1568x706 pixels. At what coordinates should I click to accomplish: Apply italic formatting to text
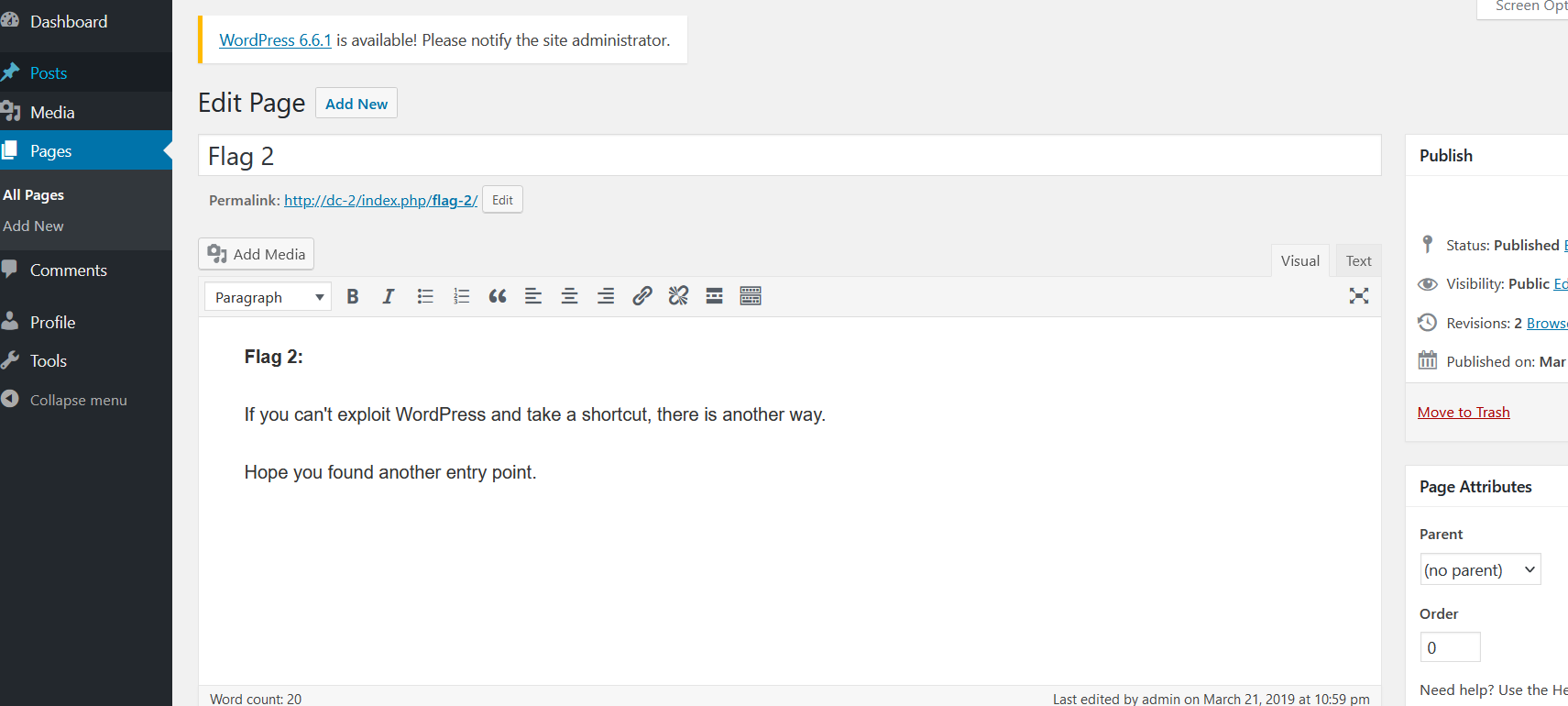pyautogui.click(x=389, y=296)
